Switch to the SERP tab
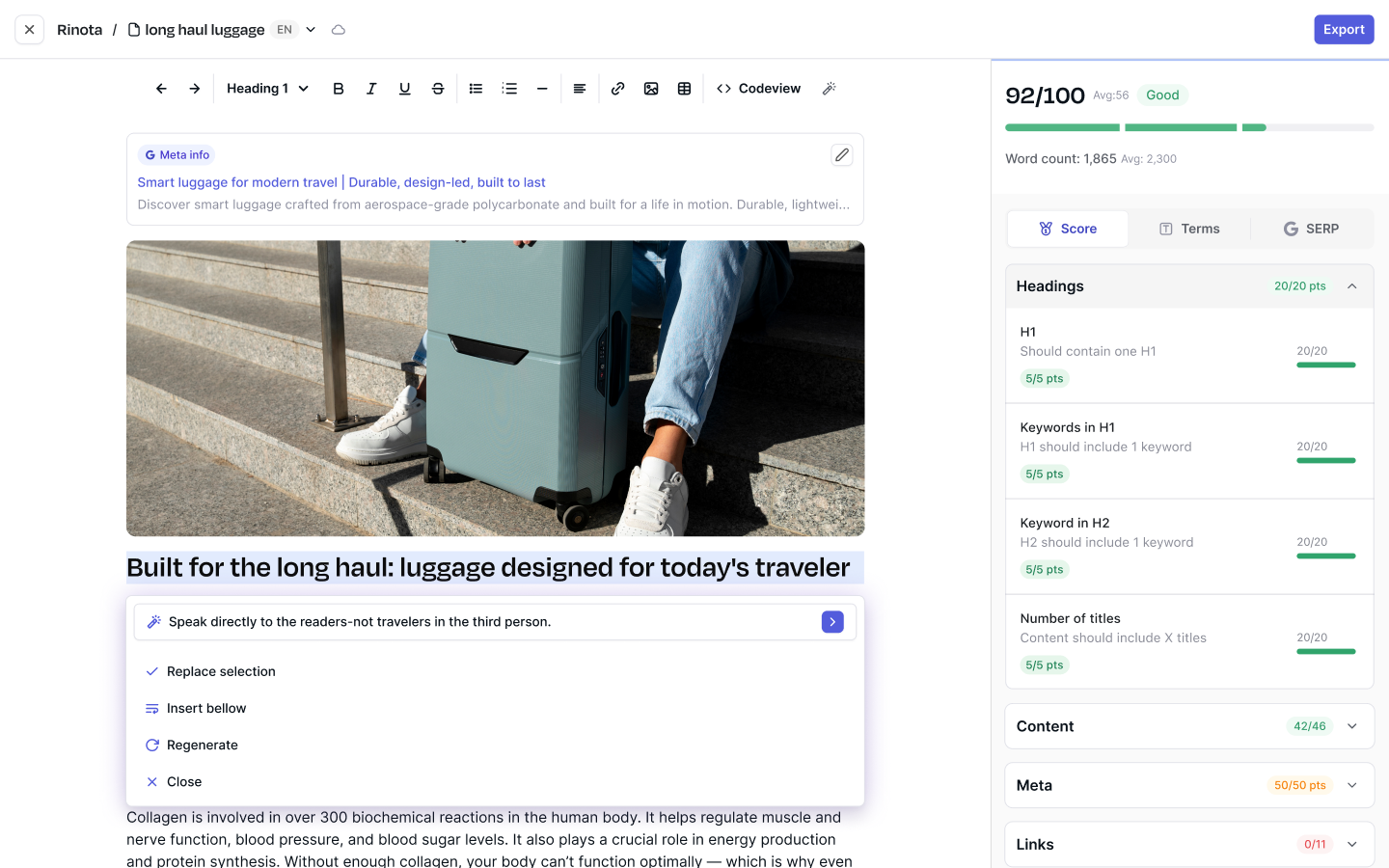This screenshot has width=1389, height=868. click(x=1312, y=229)
